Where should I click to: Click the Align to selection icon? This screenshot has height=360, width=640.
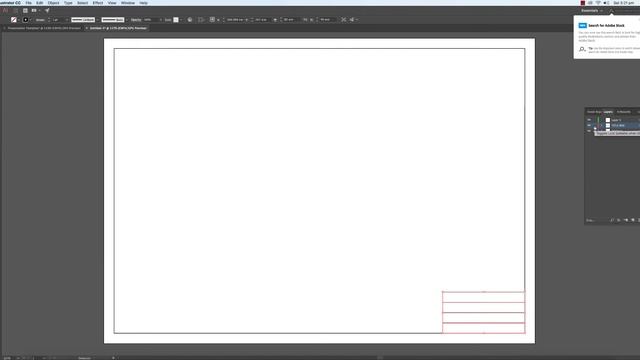tap(201, 20)
